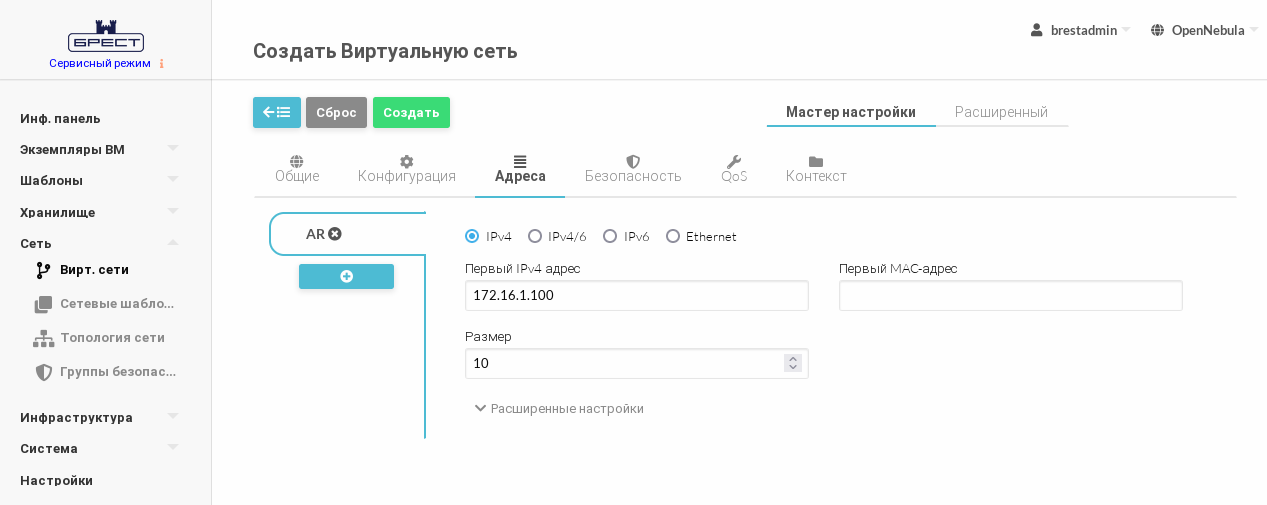The image size is (1267, 505).
Task: Click the first MAC address input field
Action: point(1010,295)
